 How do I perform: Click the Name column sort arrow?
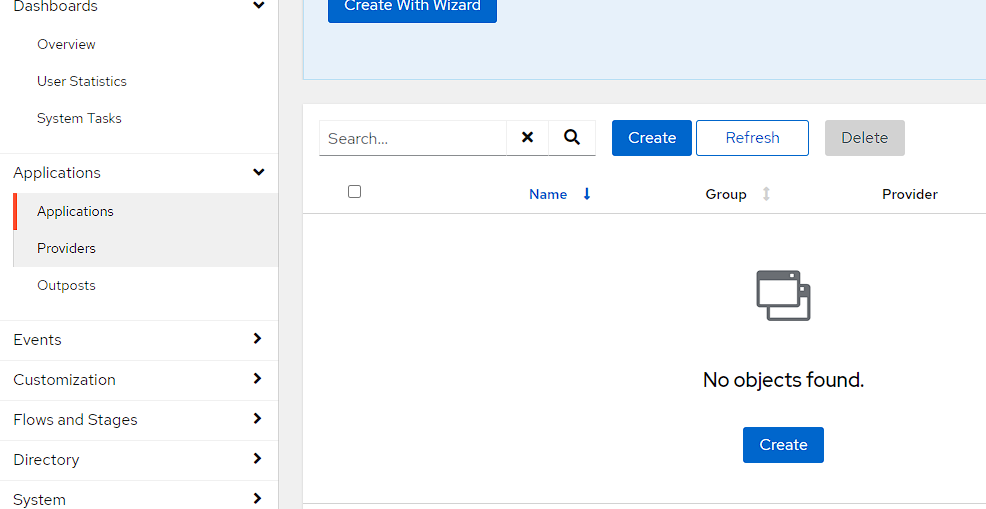point(587,194)
